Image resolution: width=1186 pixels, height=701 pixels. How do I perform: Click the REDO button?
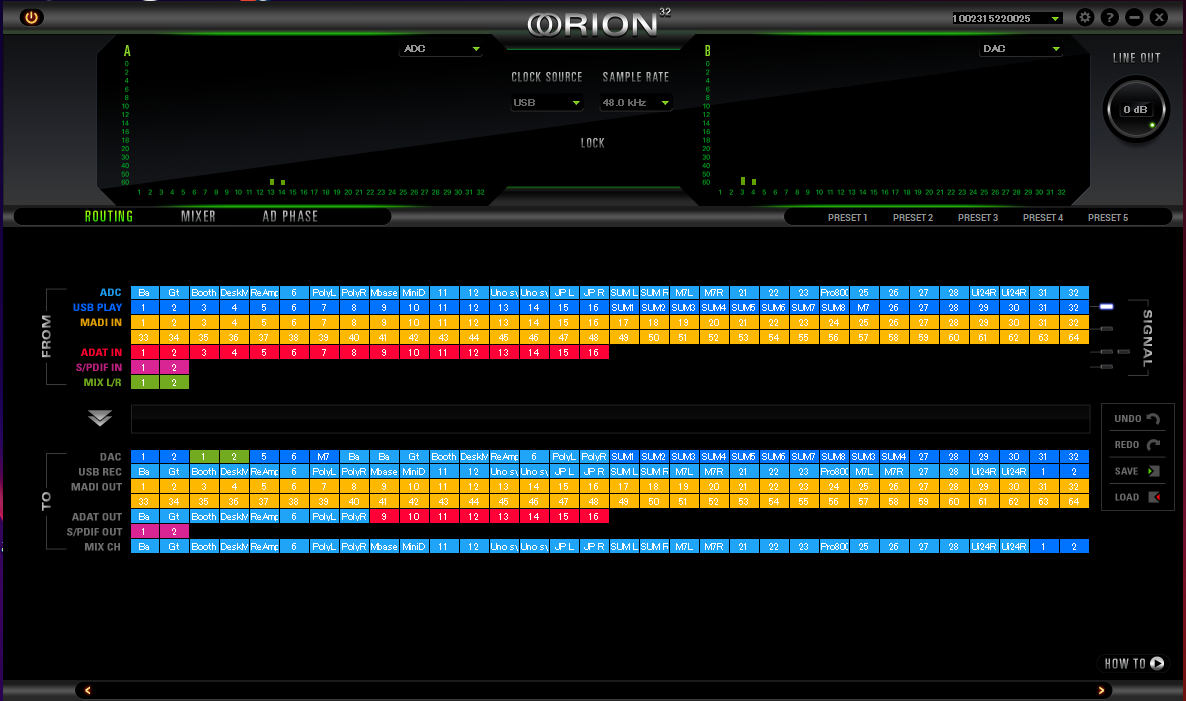point(1136,445)
